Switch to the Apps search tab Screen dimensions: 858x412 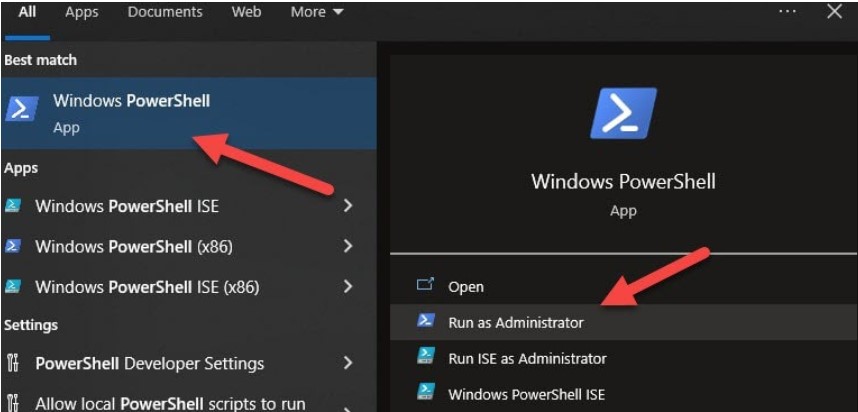click(x=81, y=12)
